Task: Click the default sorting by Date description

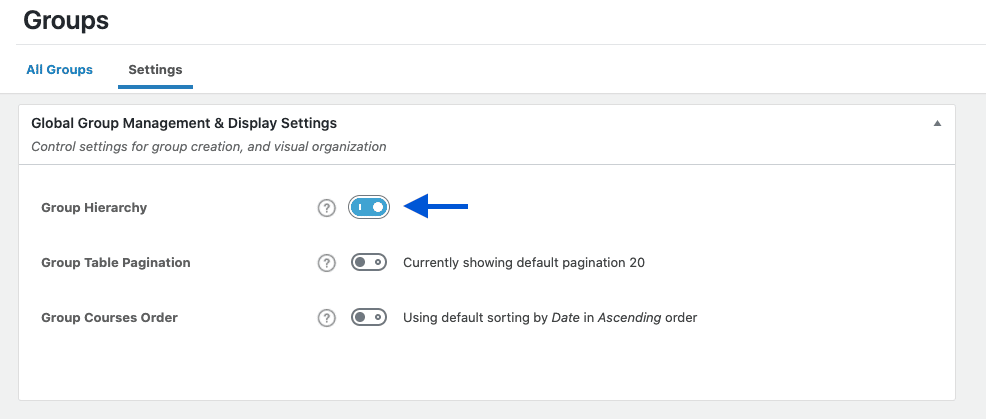Action: click(x=550, y=318)
